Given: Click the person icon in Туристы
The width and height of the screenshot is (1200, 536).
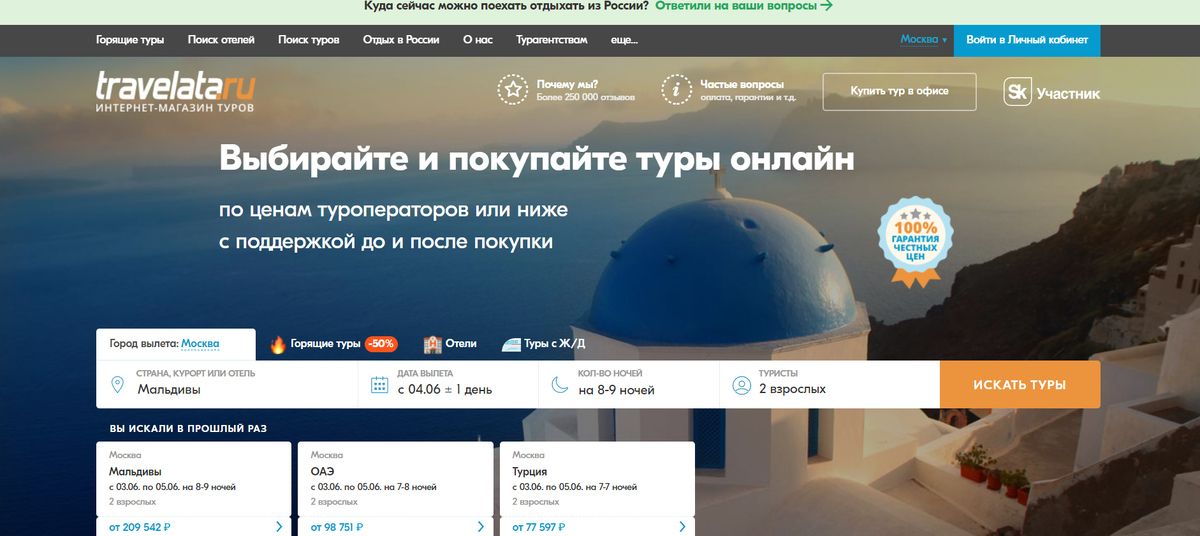Looking at the screenshot, I should [741, 385].
